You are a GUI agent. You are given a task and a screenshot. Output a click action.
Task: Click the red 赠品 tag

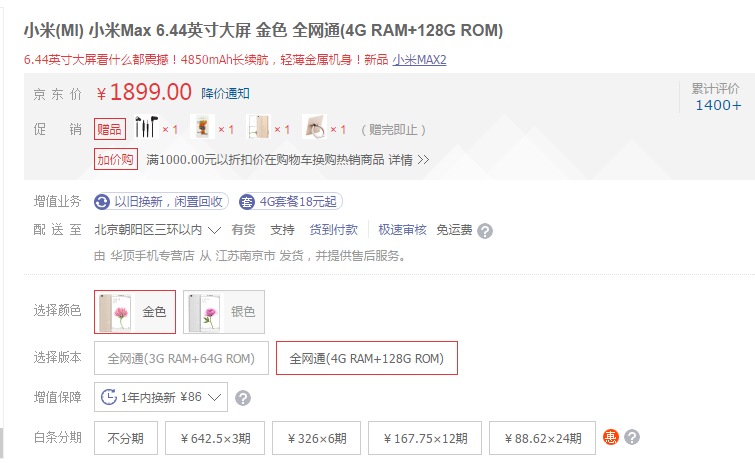[x=110, y=129]
